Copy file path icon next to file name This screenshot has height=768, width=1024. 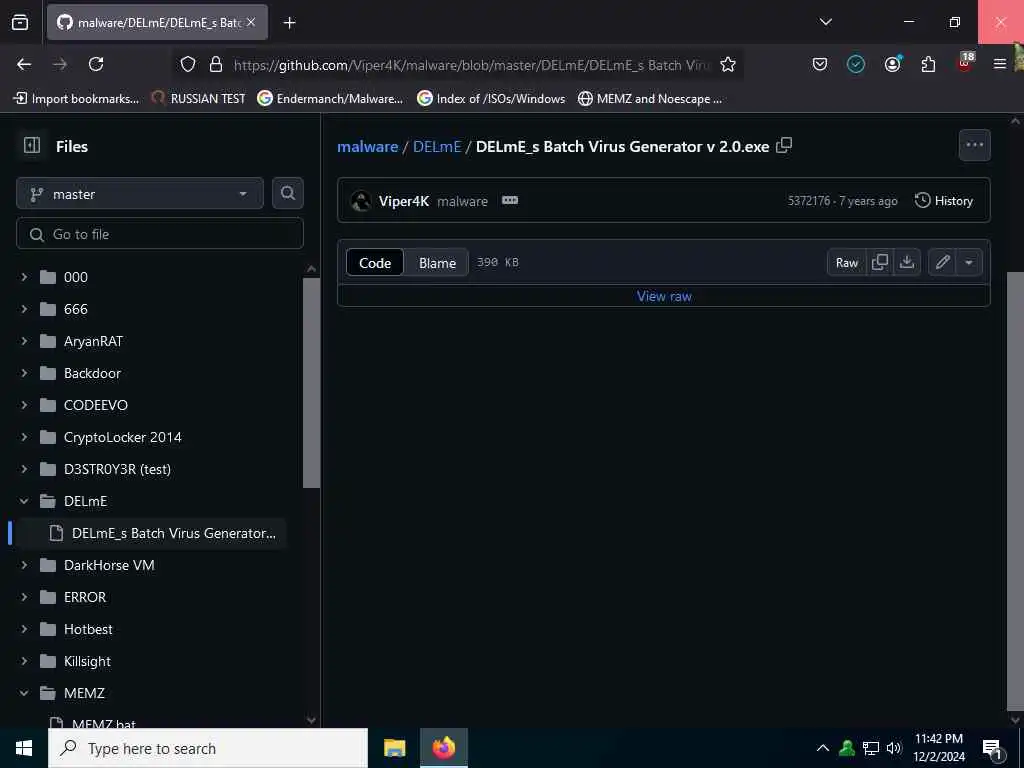pos(784,146)
